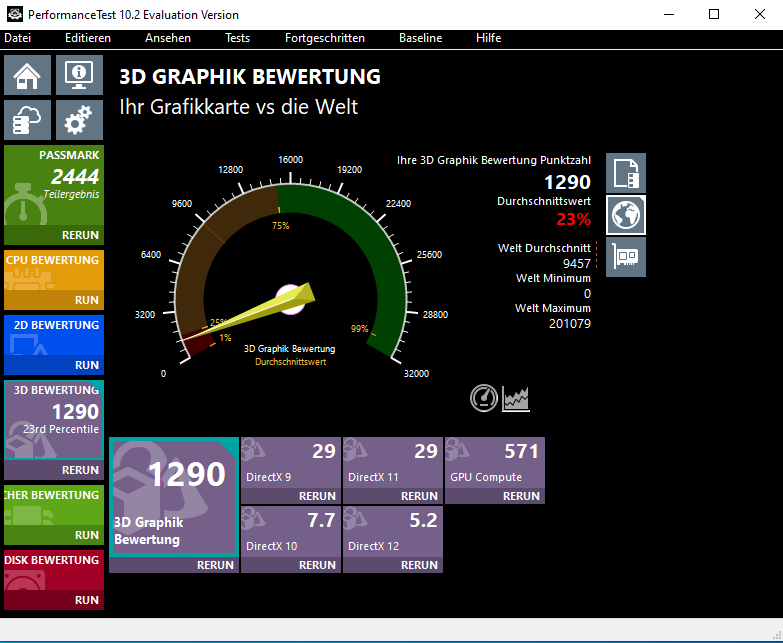Screen dimensions: 783x643
Task: Select the DirectX 9 result tile
Action: tap(291, 463)
